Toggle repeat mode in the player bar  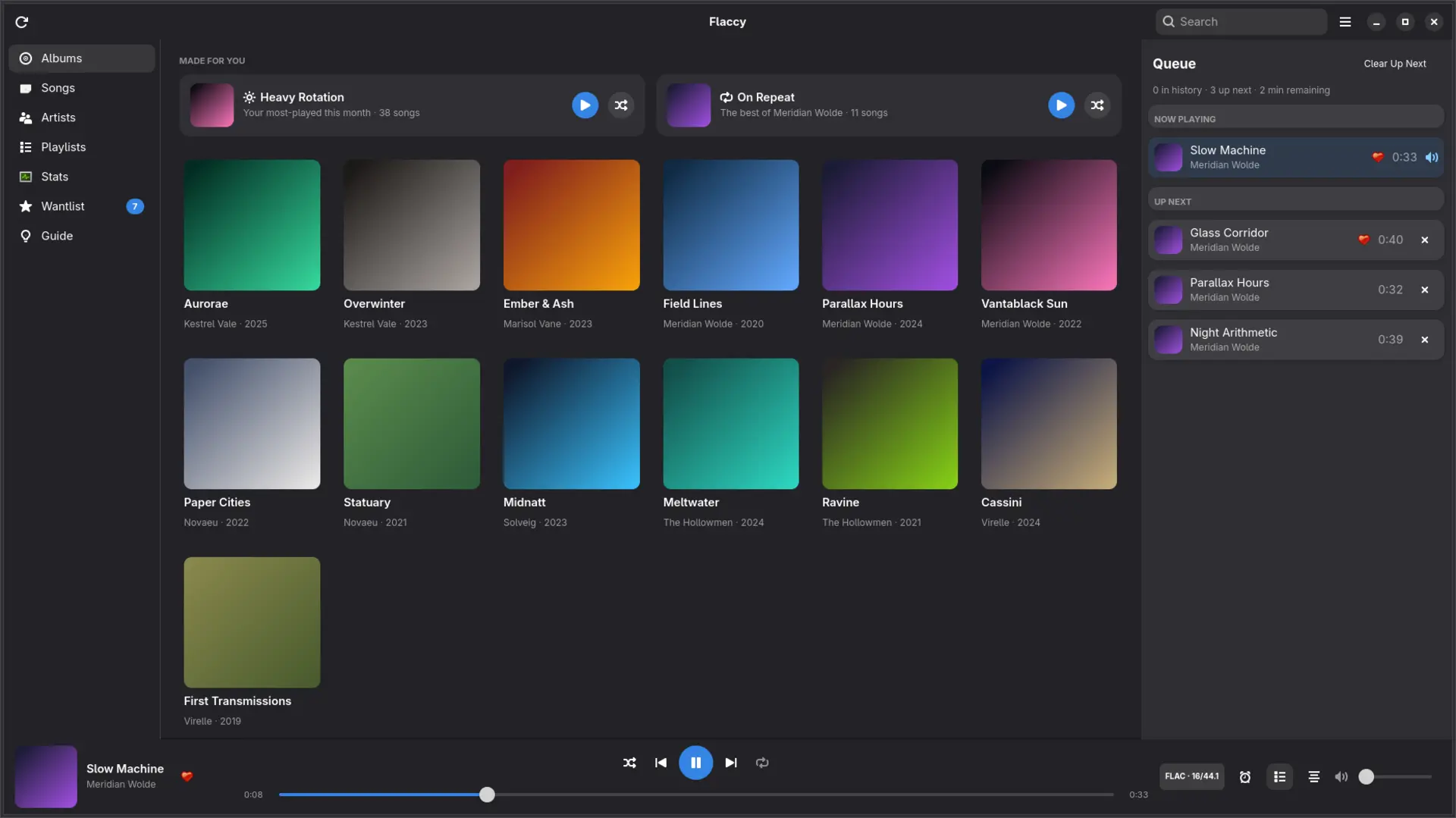[762, 763]
